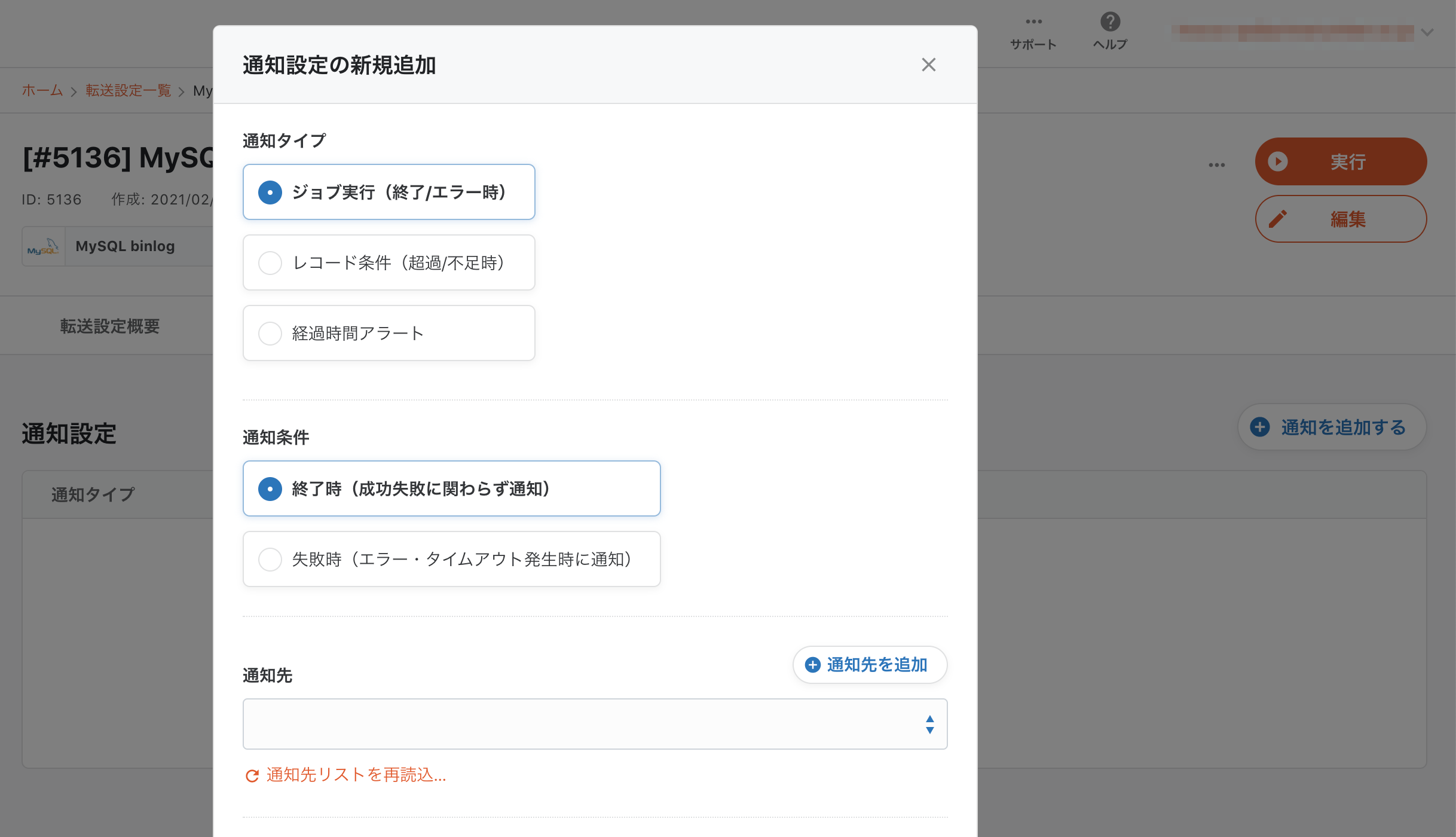This screenshot has height=837, width=1456.
Task: Click the MySQL binlog label
Action: [125, 246]
